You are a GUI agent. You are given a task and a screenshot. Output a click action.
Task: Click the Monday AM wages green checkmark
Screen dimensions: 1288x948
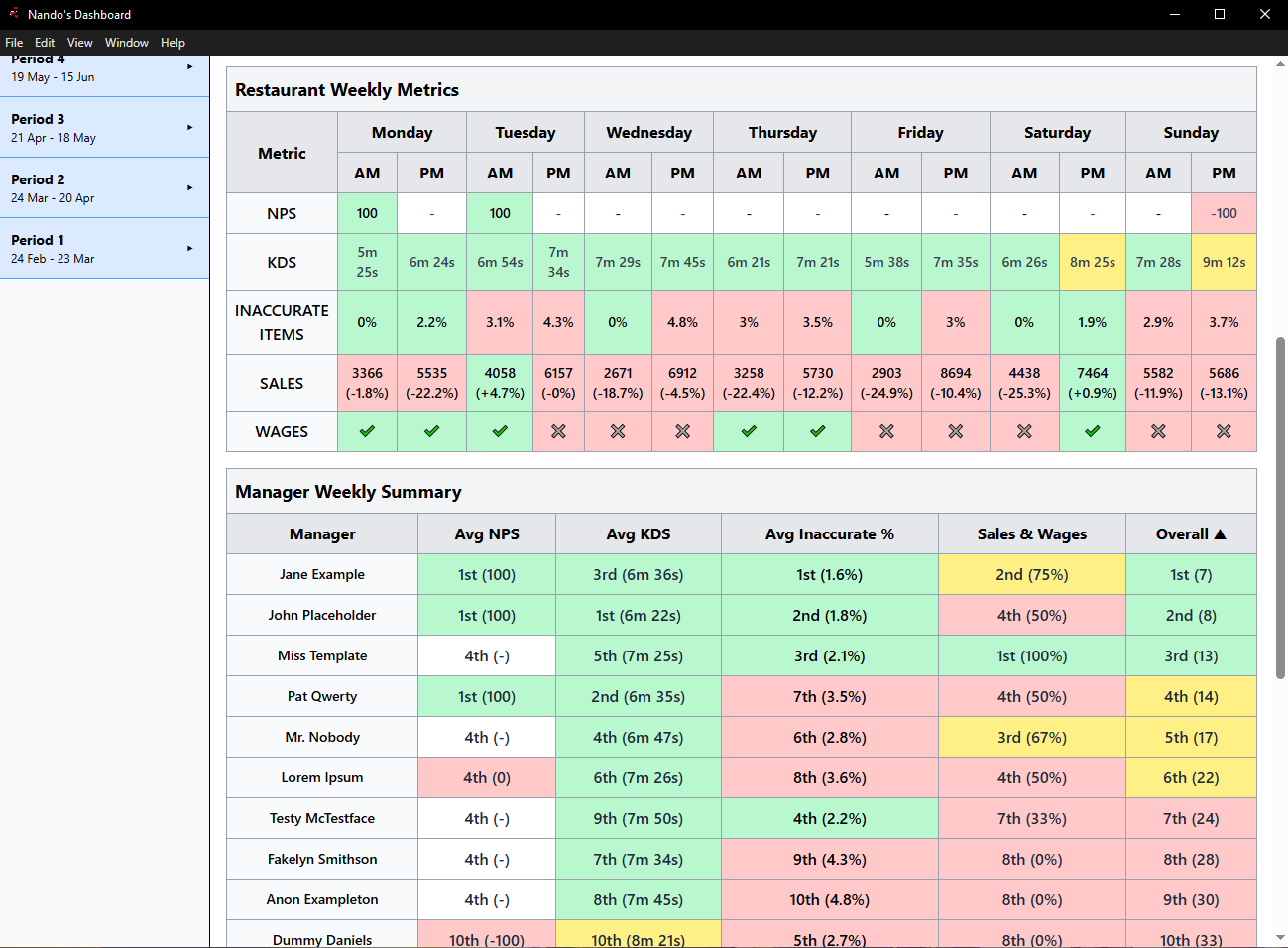pos(367,431)
